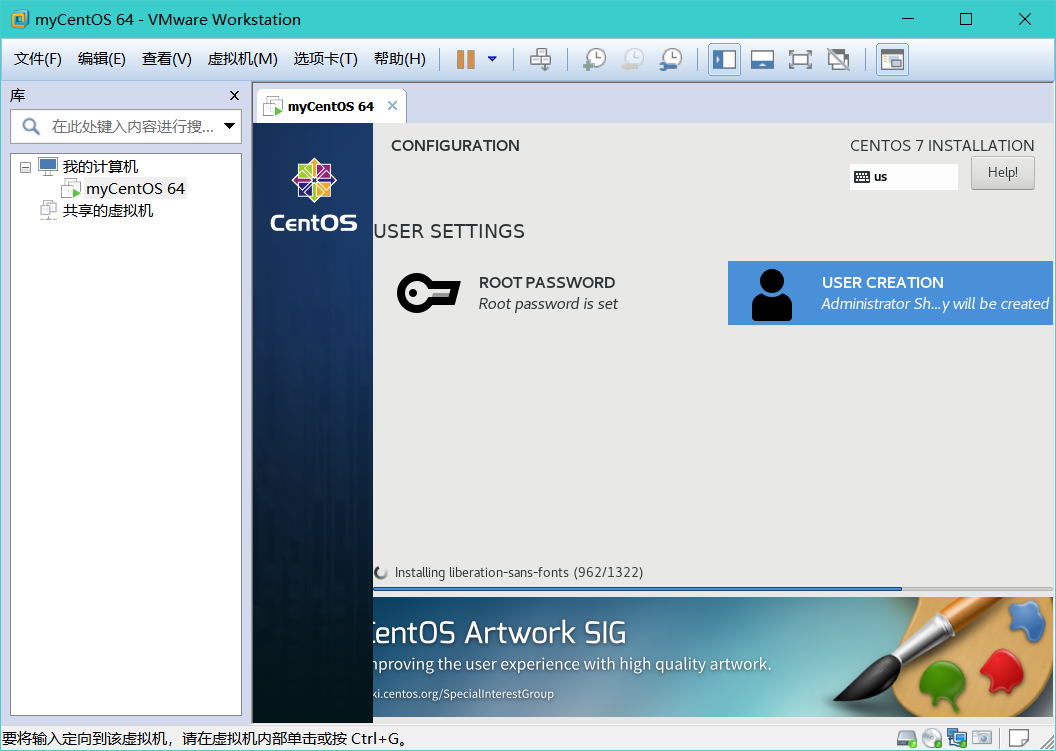Toggle the library sidebar view button
The width and height of the screenshot is (1056, 751).
pyautogui.click(x=725, y=59)
